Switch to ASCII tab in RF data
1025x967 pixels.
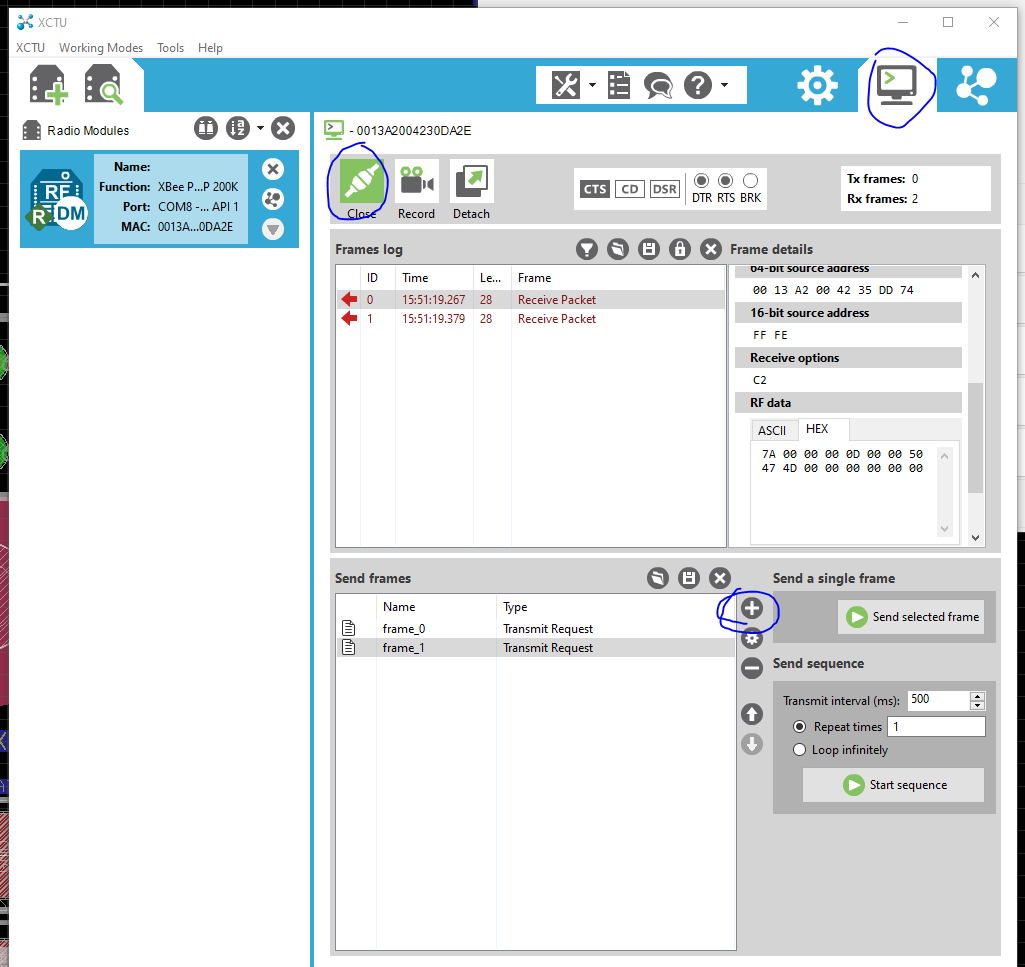[x=772, y=430]
